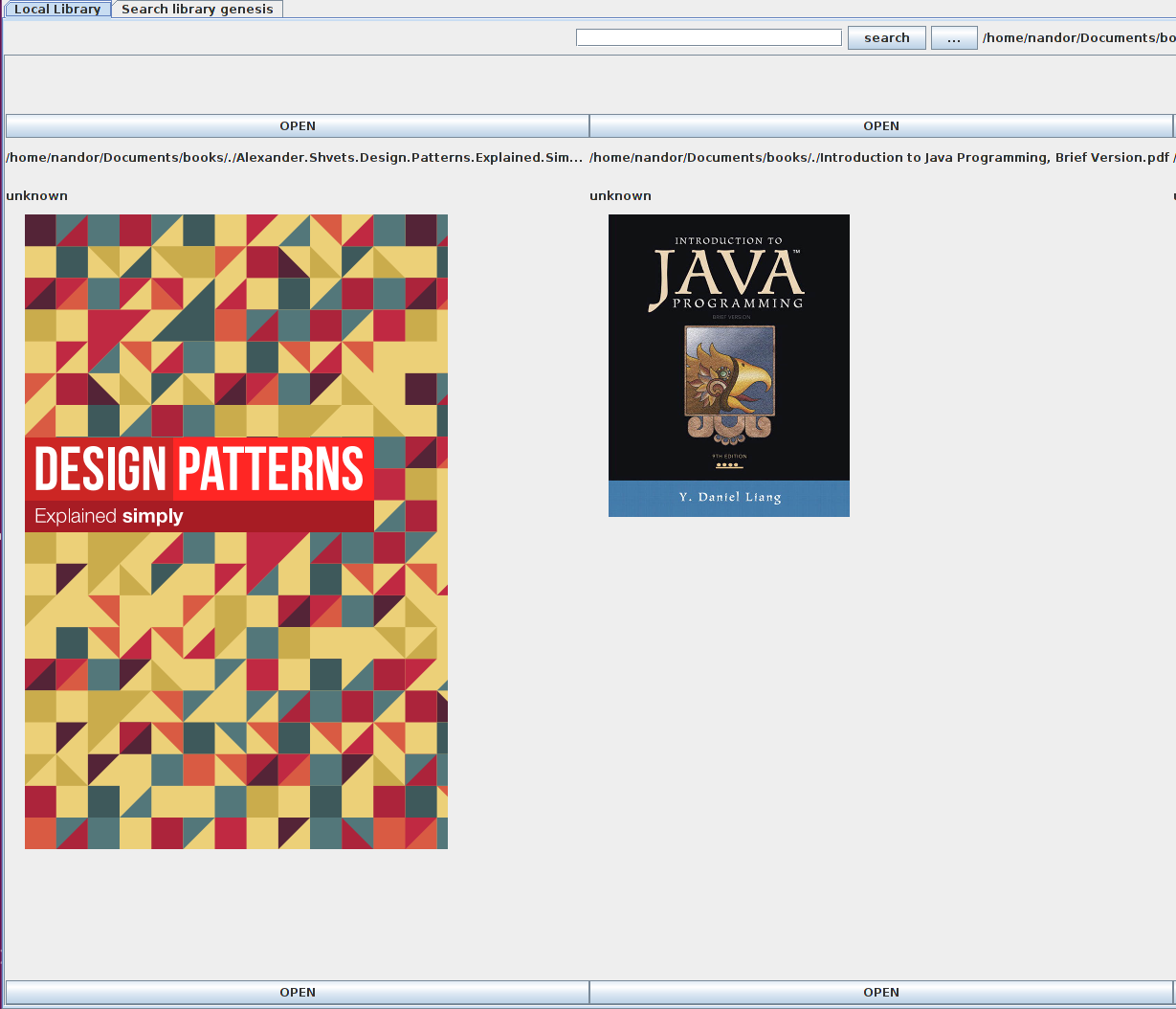Switch to the Local Library tab

coord(57,9)
